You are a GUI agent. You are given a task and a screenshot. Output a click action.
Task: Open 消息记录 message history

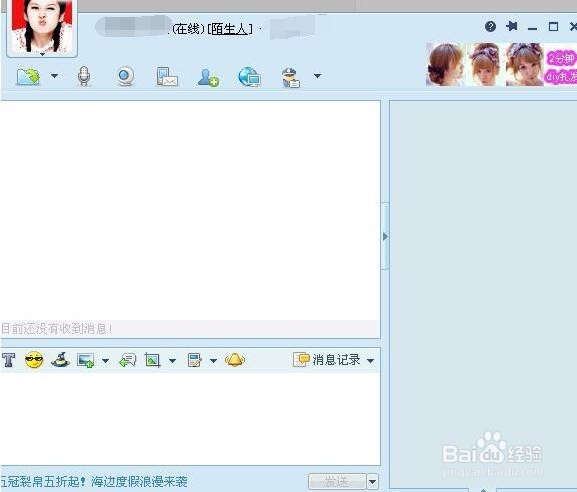coord(327,360)
